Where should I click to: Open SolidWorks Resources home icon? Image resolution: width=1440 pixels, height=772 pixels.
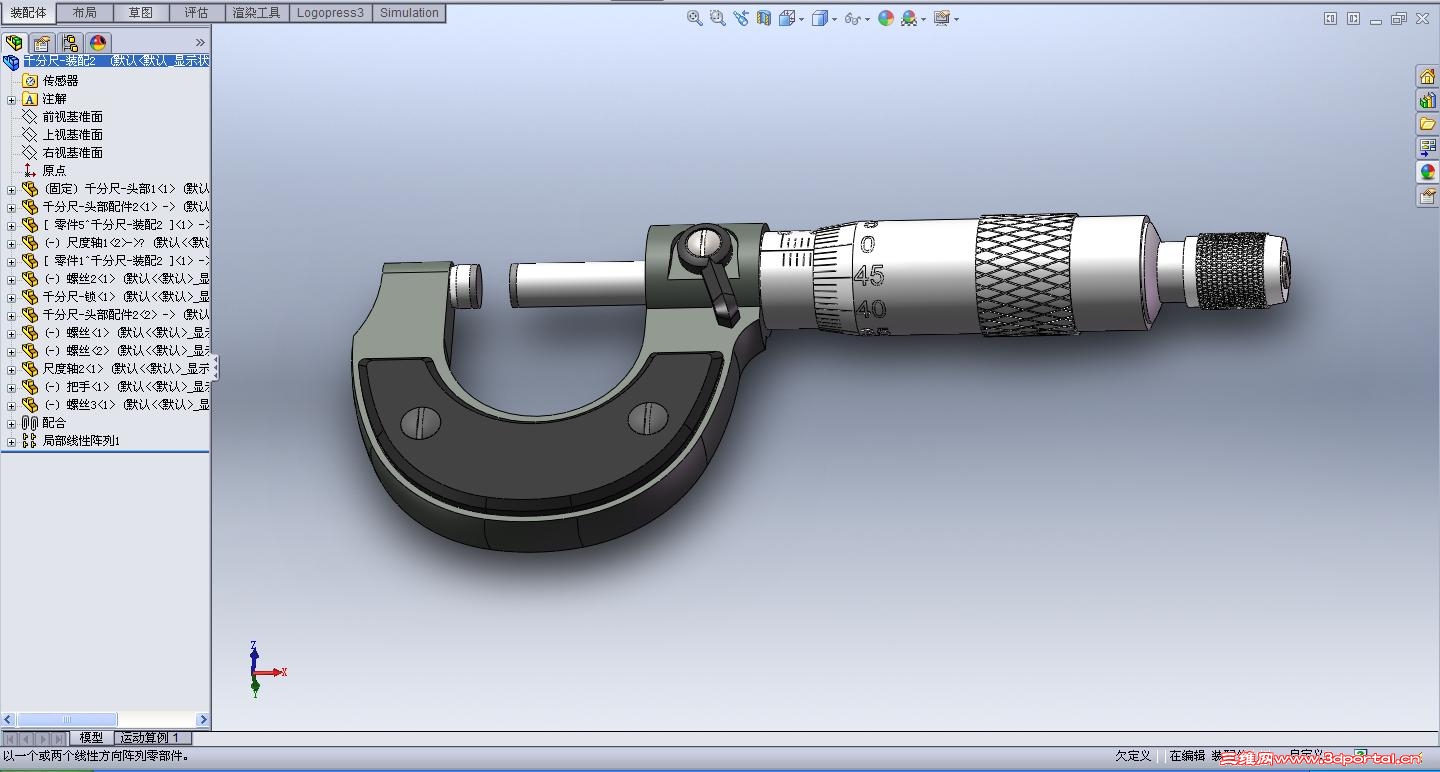point(1427,76)
